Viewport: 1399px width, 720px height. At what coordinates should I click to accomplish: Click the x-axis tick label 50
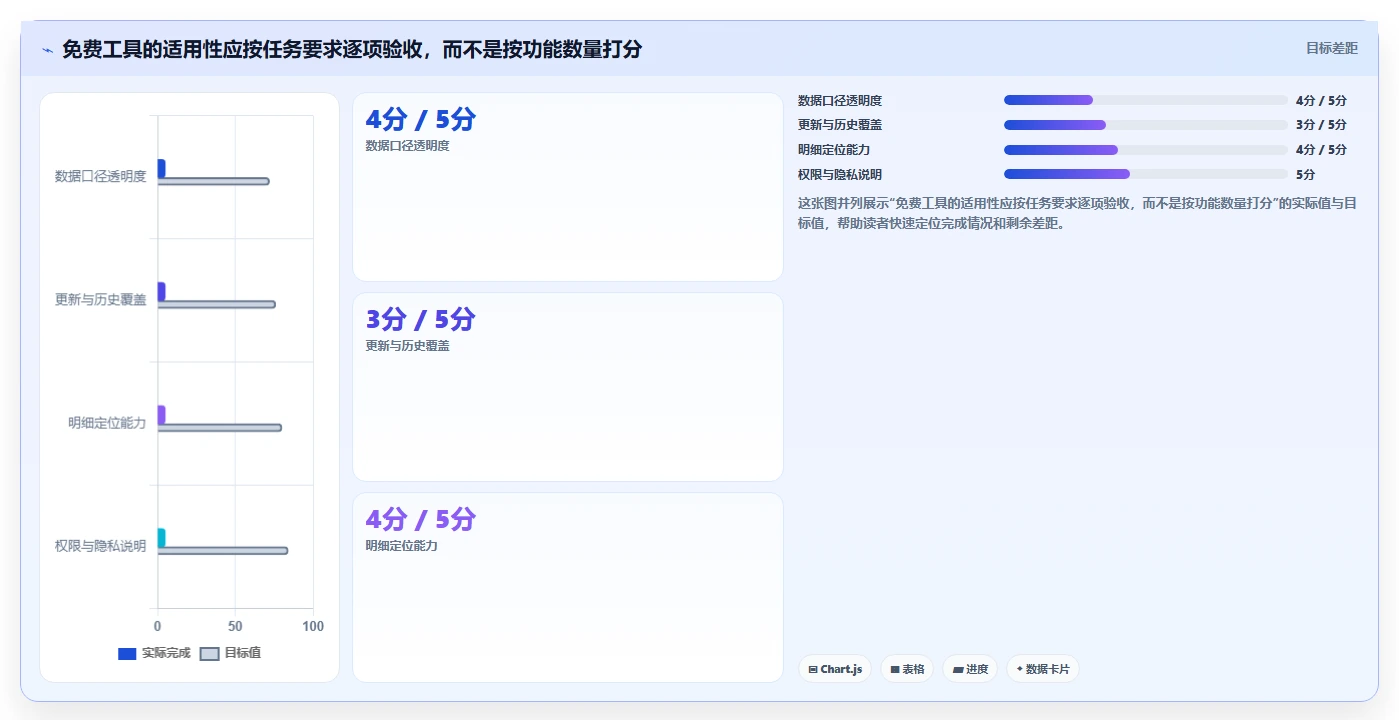(235, 626)
